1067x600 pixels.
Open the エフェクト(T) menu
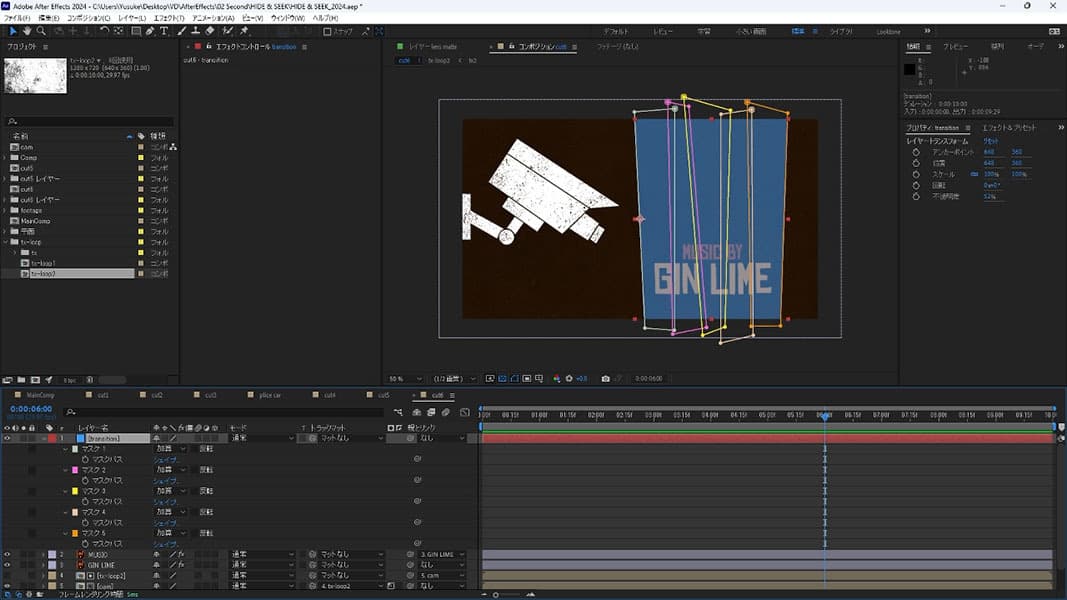[170, 18]
